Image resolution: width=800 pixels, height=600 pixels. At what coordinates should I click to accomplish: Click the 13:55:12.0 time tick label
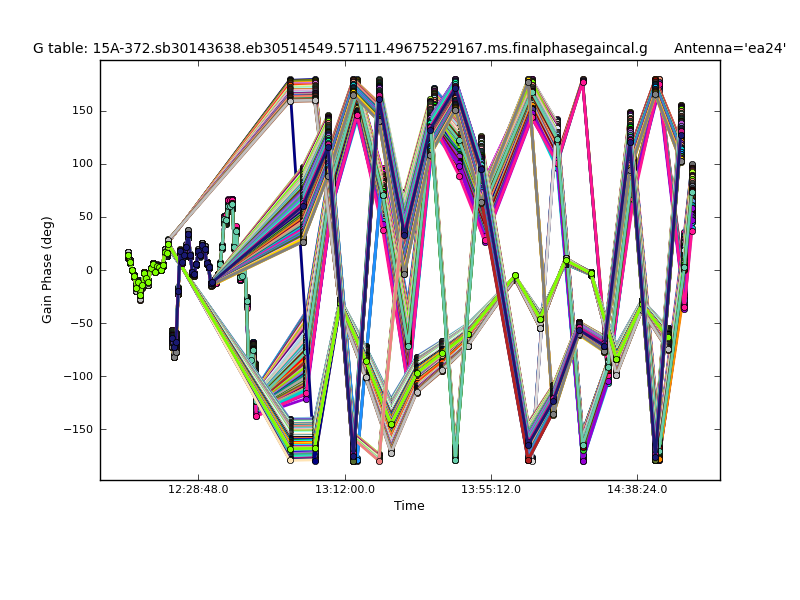pyautogui.click(x=491, y=489)
